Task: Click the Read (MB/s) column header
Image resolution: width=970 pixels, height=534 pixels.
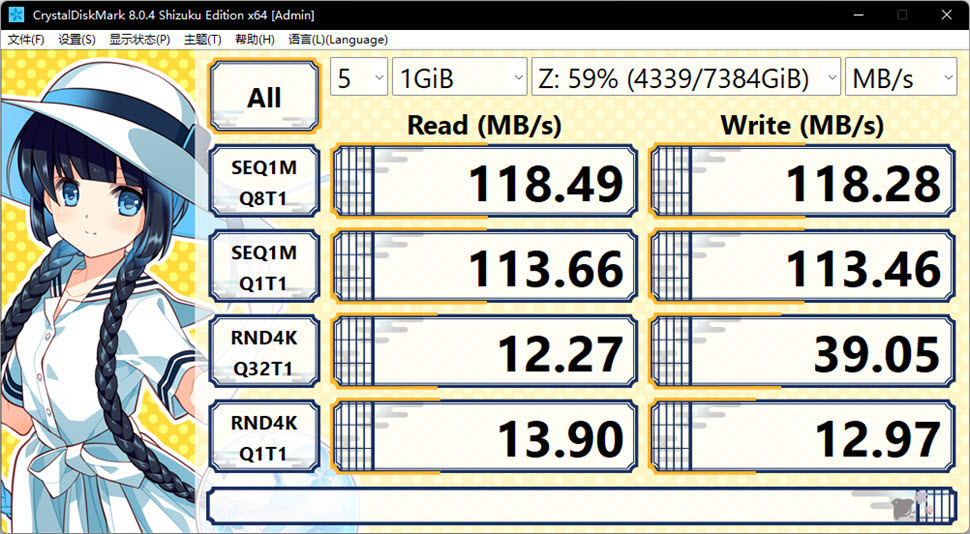Action: [484, 126]
